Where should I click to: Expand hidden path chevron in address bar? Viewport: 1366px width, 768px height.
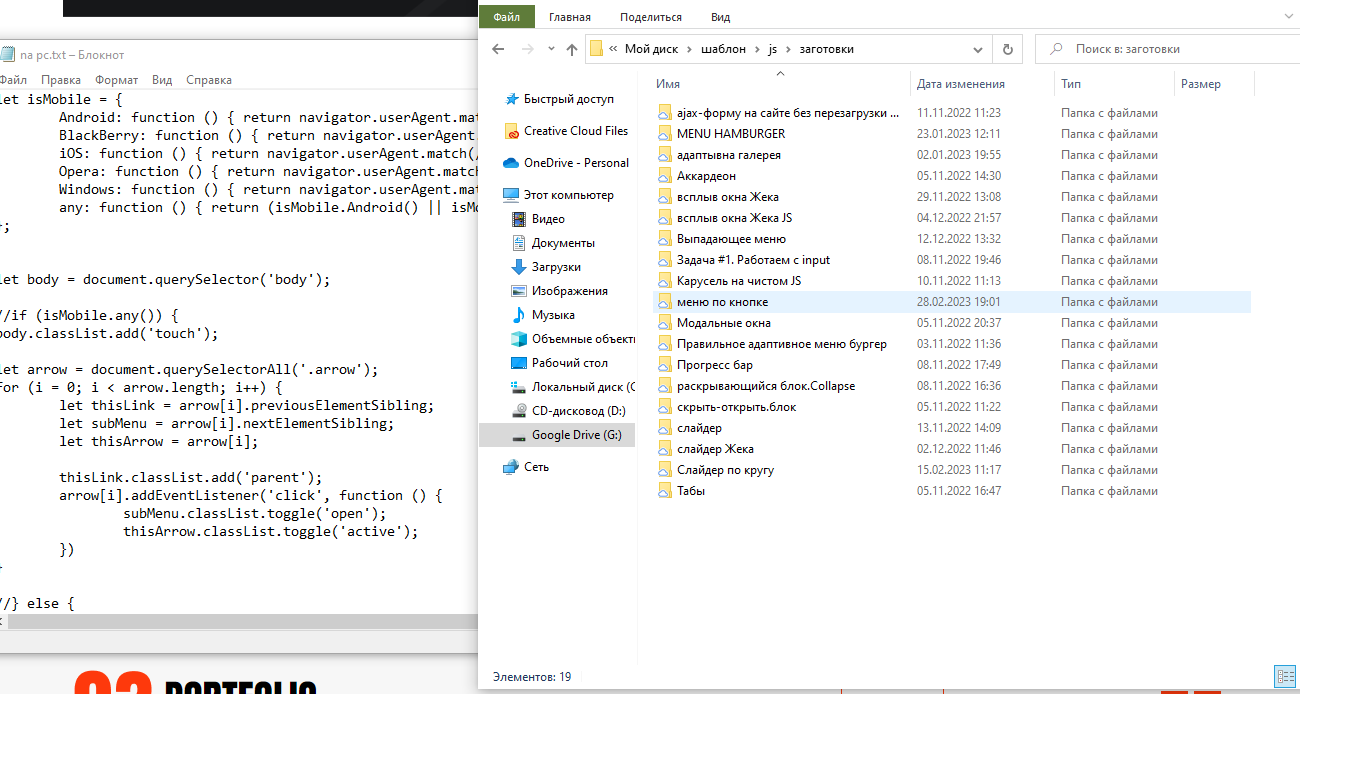613,49
